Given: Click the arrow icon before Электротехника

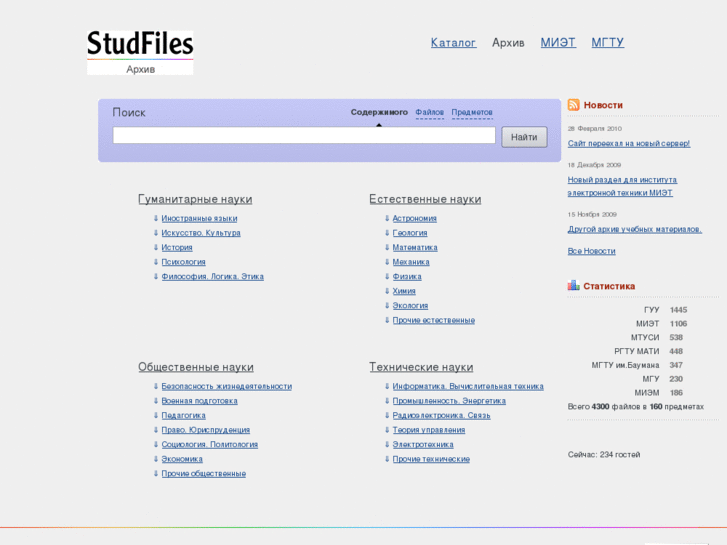Looking at the screenshot, I should (387, 444).
